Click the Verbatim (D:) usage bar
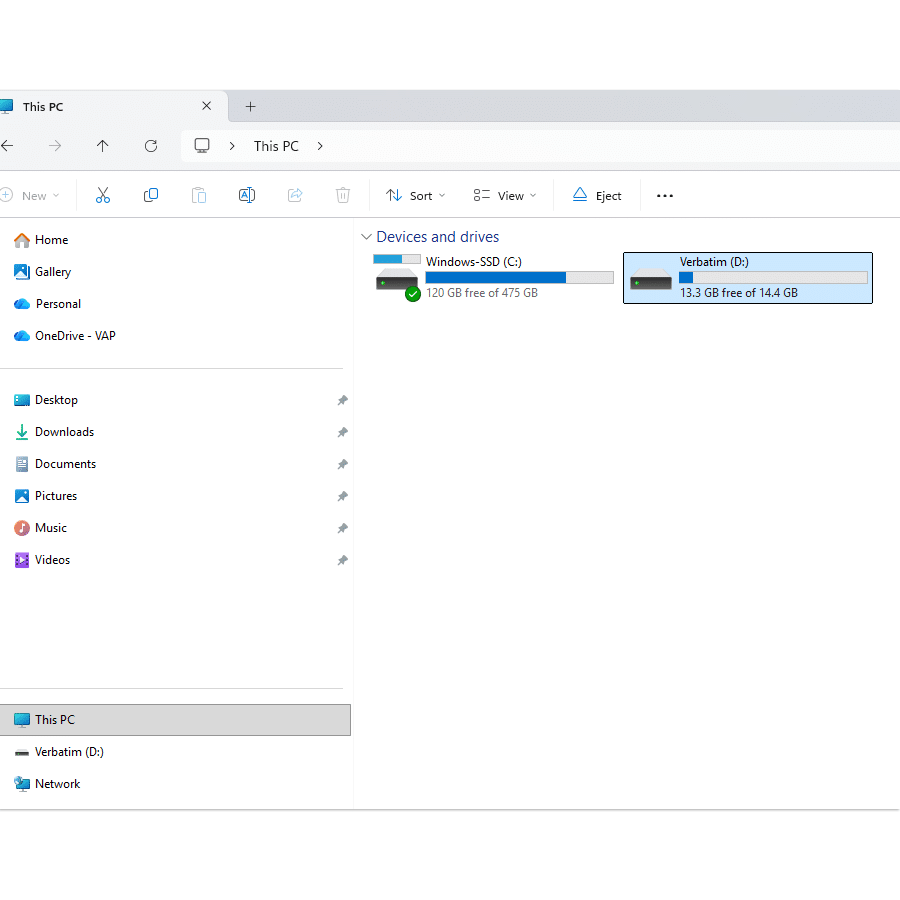900x900 pixels. pos(773,278)
